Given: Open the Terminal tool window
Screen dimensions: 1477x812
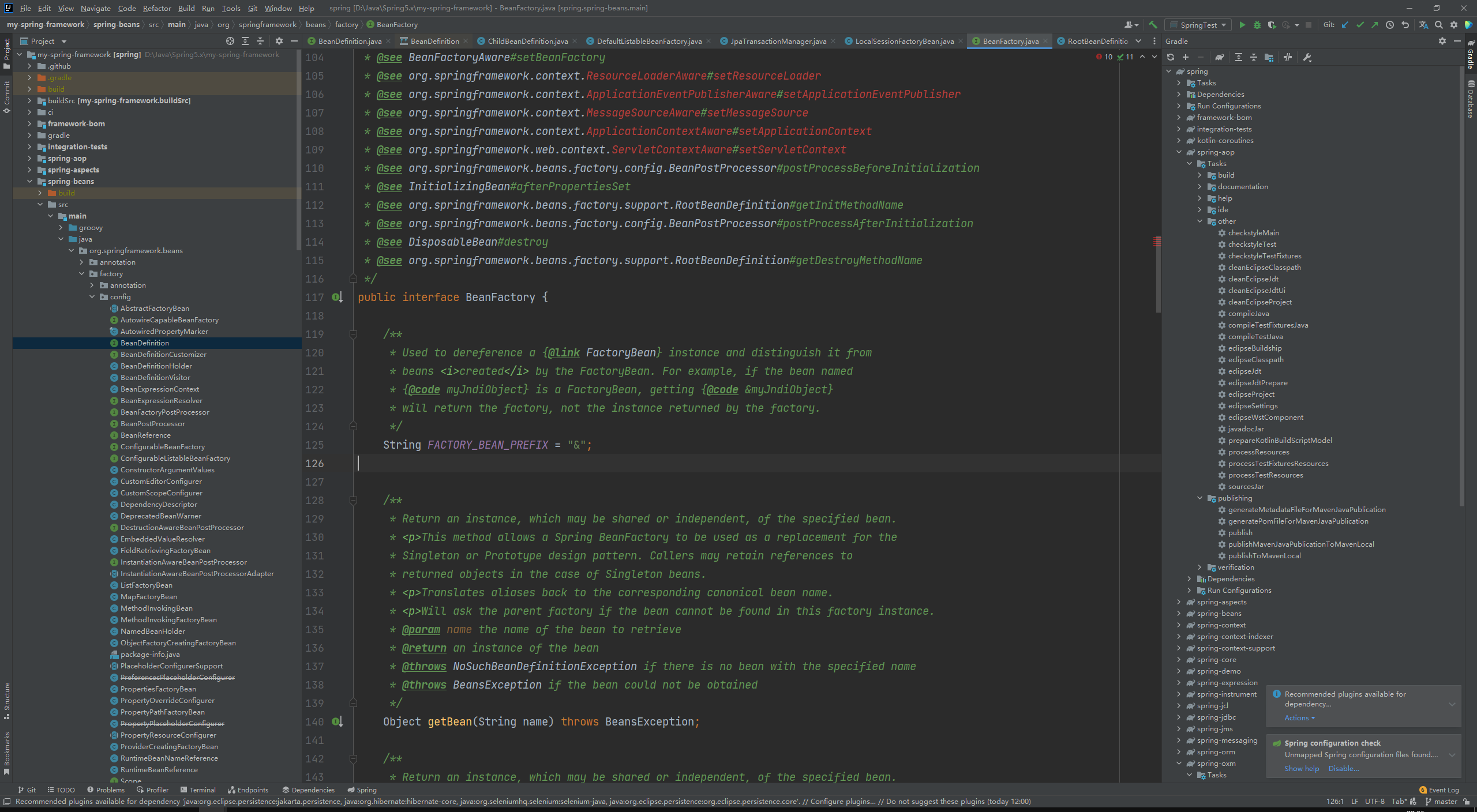Looking at the screenshot, I should [x=198, y=790].
